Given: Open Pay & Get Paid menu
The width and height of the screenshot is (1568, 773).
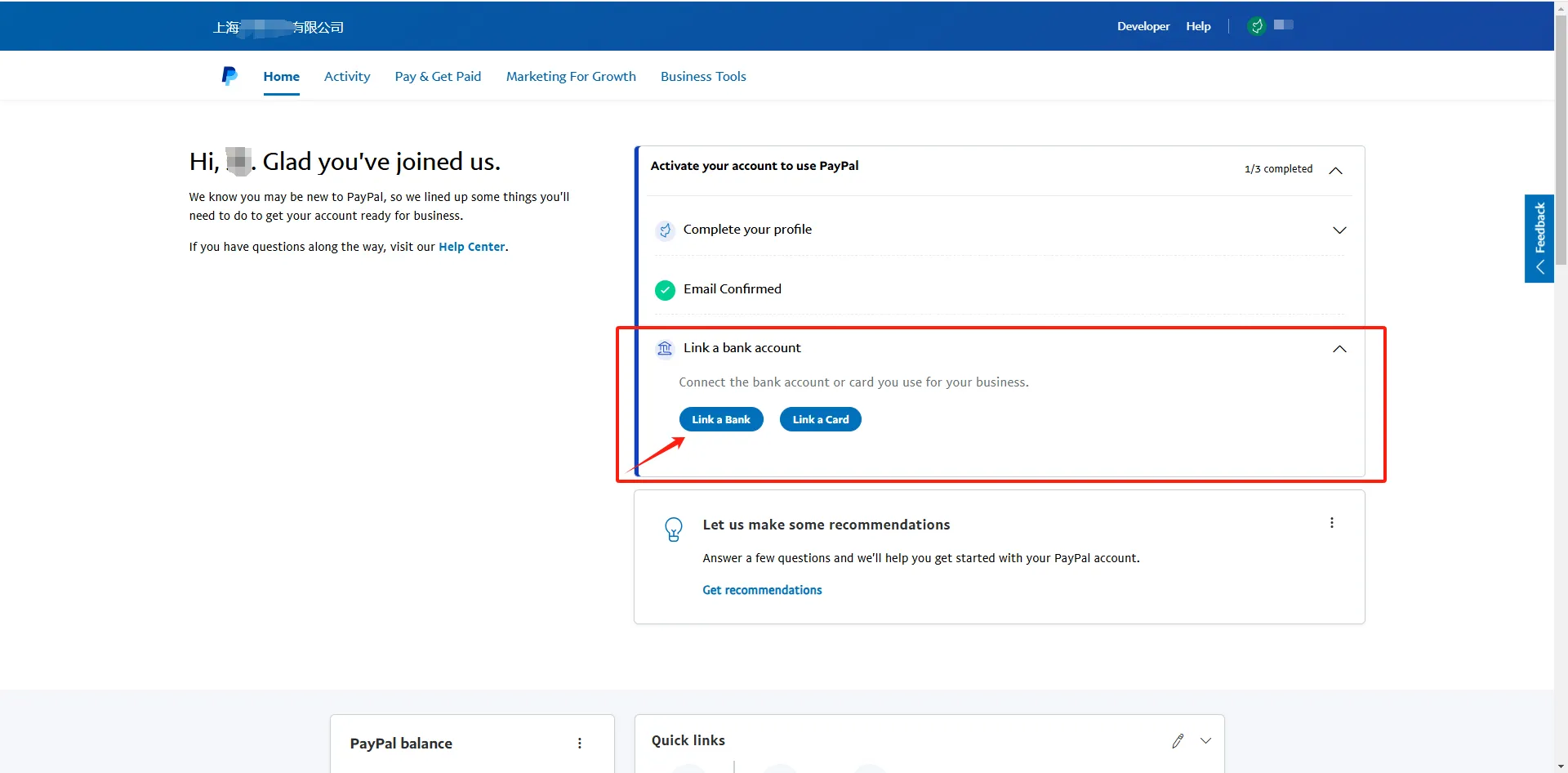Looking at the screenshot, I should coord(438,76).
